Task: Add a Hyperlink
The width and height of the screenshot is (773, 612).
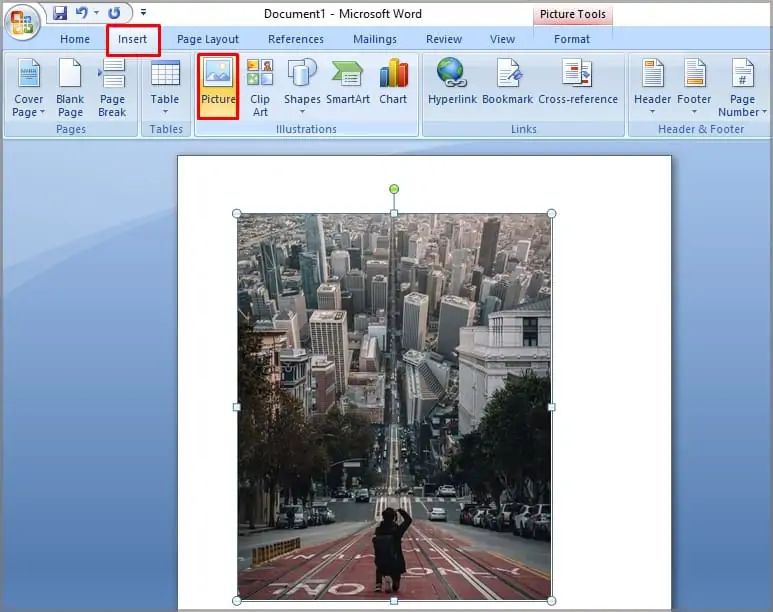Action: tap(452, 82)
